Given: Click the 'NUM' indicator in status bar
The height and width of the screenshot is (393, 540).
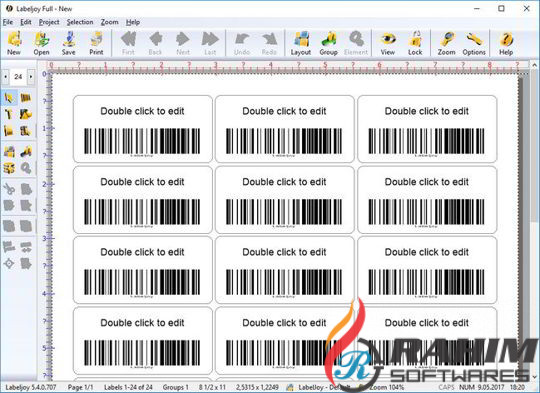Looking at the screenshot, I should click(x=467, y=387).
